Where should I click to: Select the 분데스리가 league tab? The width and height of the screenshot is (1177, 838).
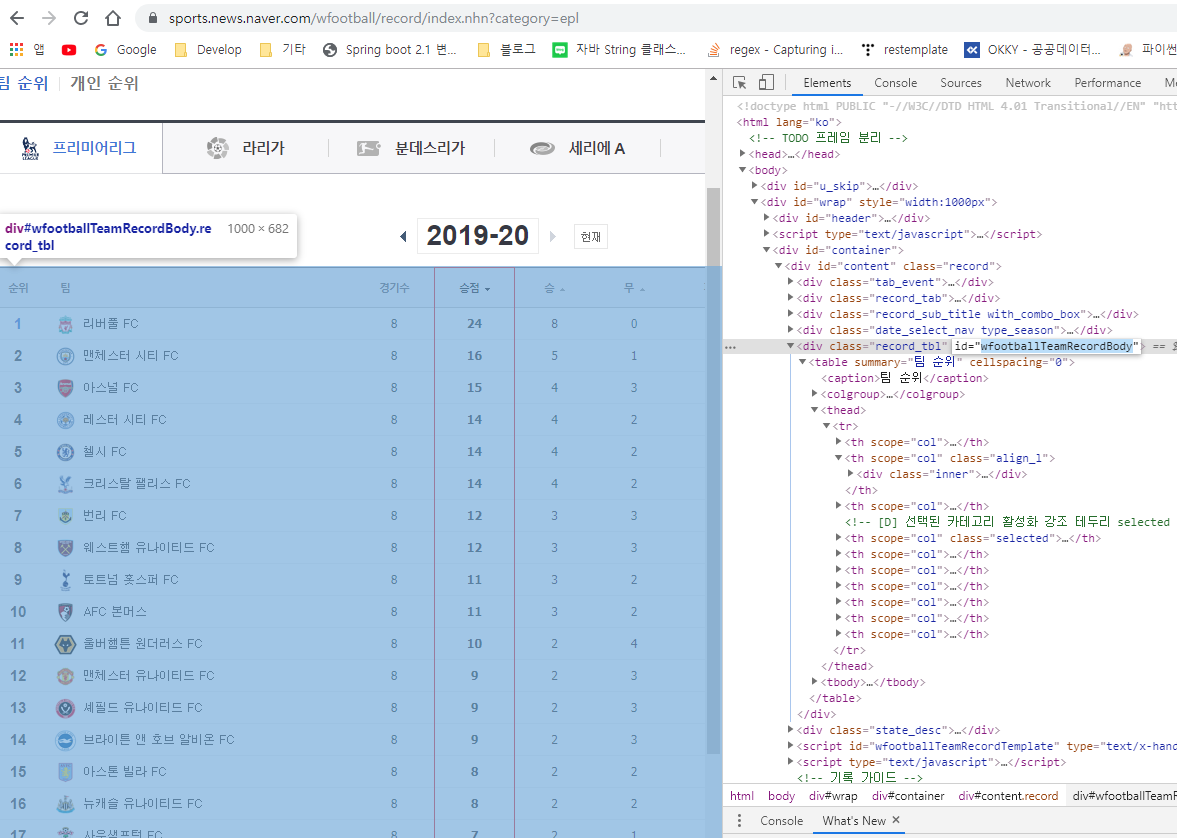pyautogui.click(x=411, y=148)
